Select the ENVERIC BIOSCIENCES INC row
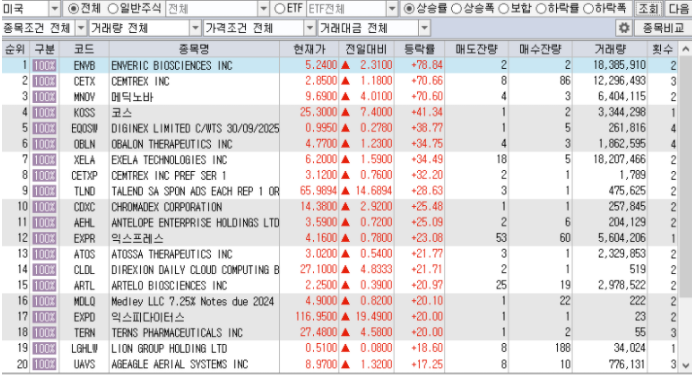Image resolution: width=692 pixels, height=375 pixels. pyautogui.click(x=339, y=66)
